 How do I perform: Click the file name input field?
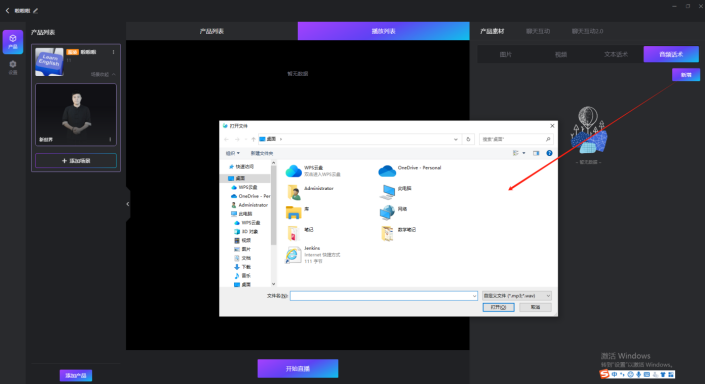point(384,296)
